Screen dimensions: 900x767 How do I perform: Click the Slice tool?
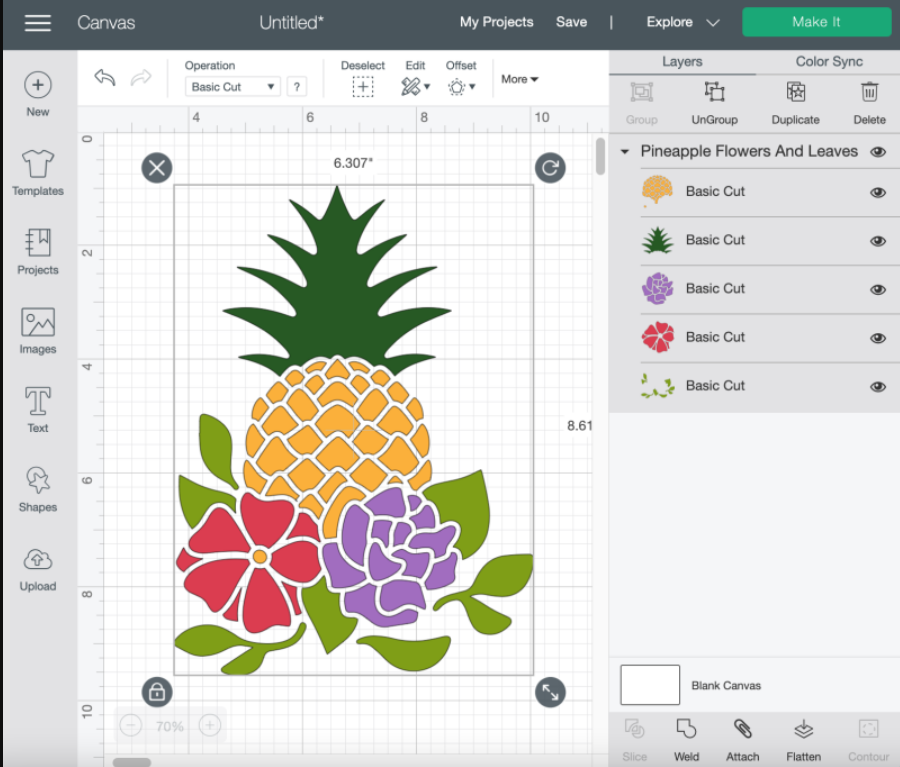634,729
